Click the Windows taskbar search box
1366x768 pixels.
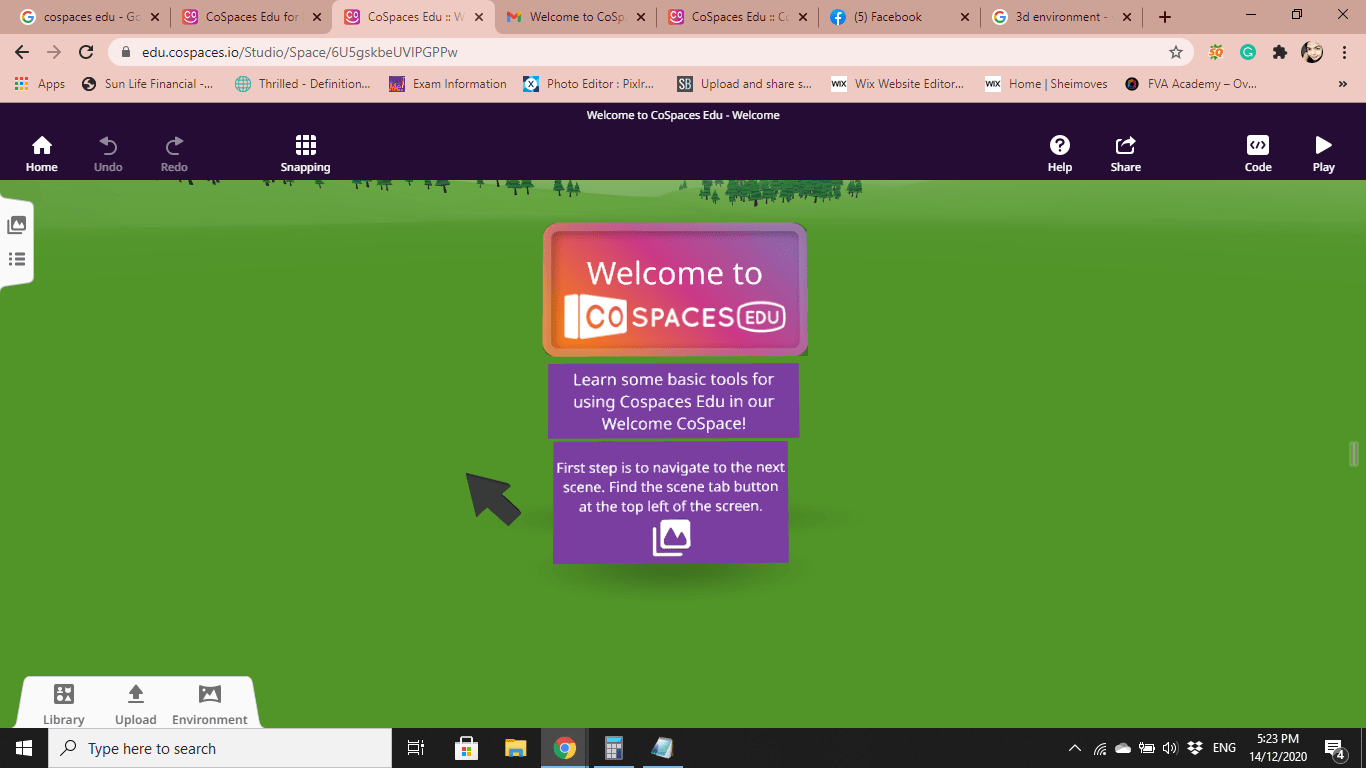point(220,748)
